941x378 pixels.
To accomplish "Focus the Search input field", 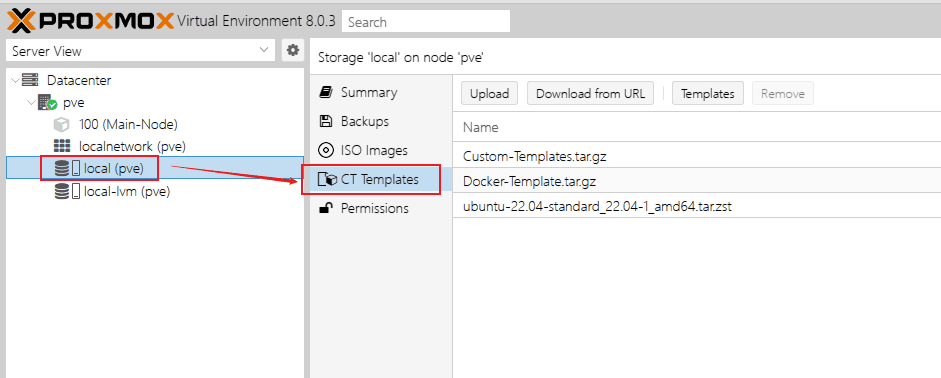I will [x=426, y=22].
